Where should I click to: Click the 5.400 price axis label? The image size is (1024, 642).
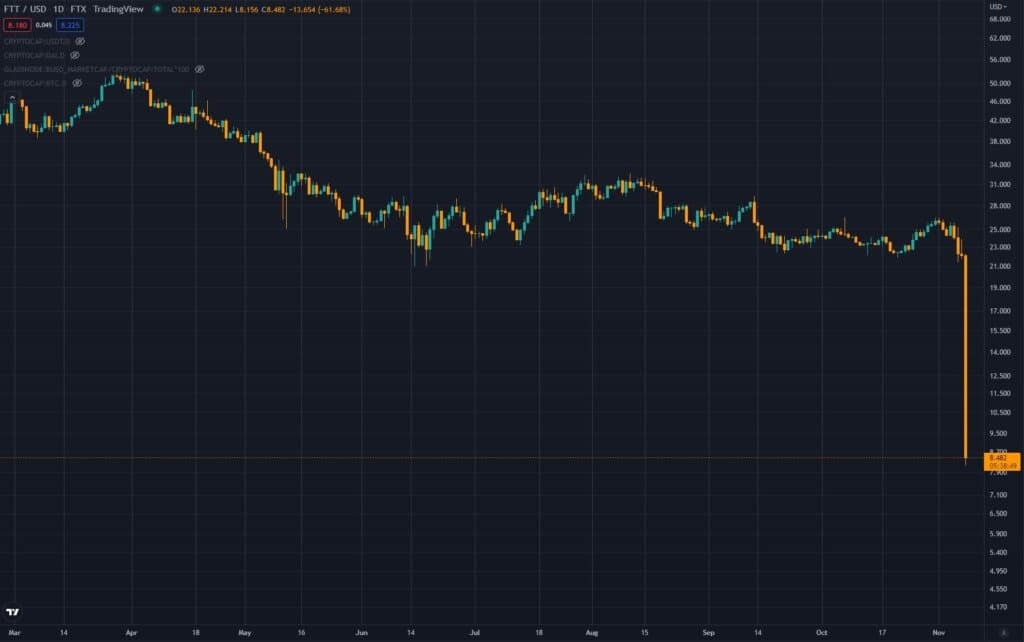tap(998, 552)
